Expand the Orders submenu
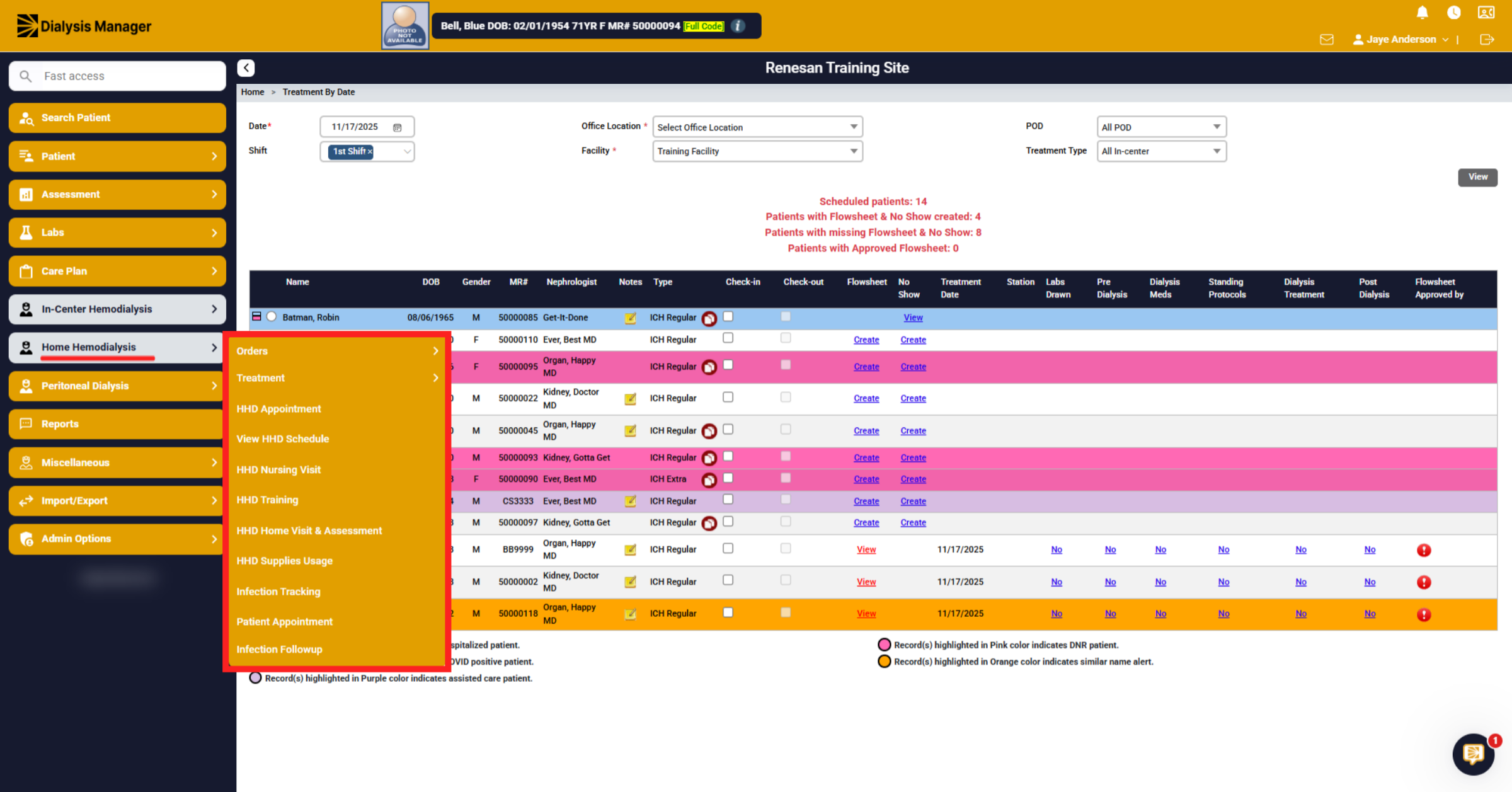The image size is (1512, 792). (x=337, y=351)
